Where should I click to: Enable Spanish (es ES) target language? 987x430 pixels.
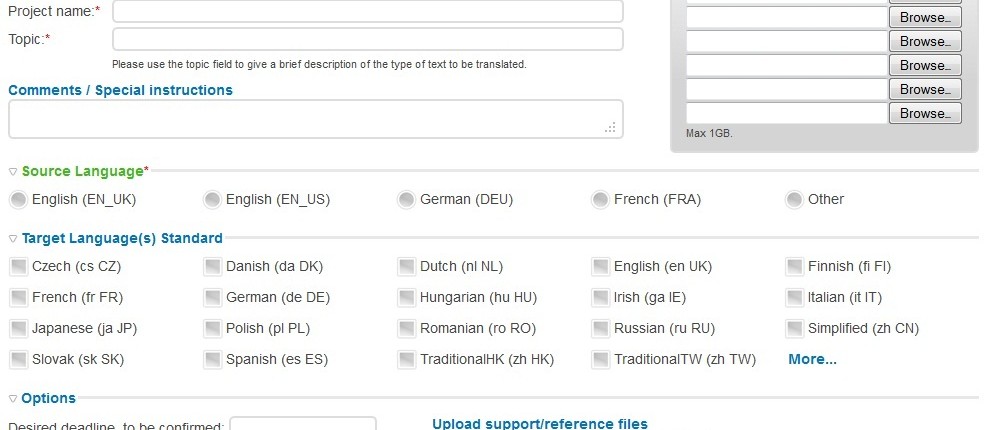[213, 360]
